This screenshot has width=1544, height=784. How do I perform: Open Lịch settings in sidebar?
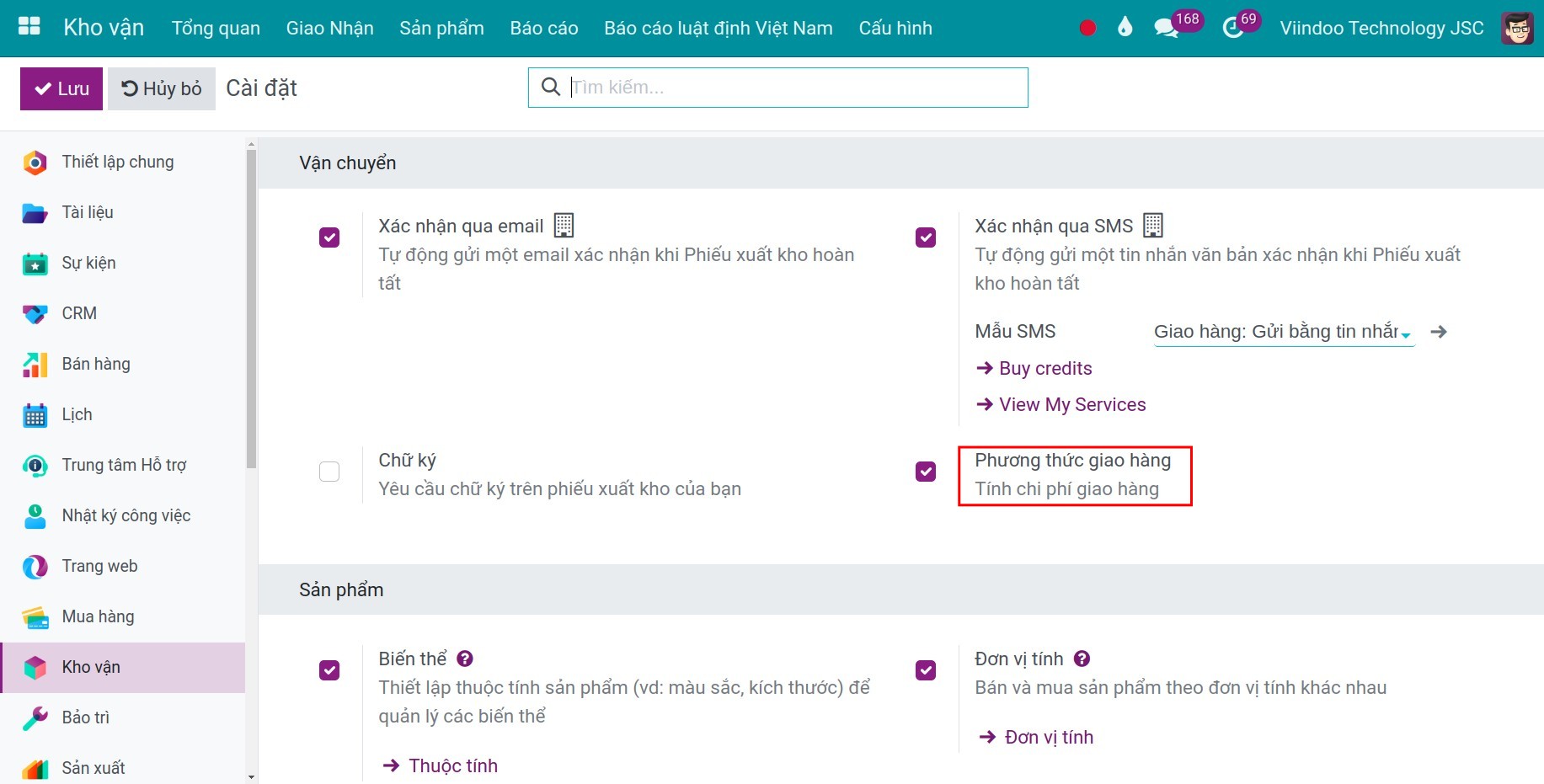[123, 415]
